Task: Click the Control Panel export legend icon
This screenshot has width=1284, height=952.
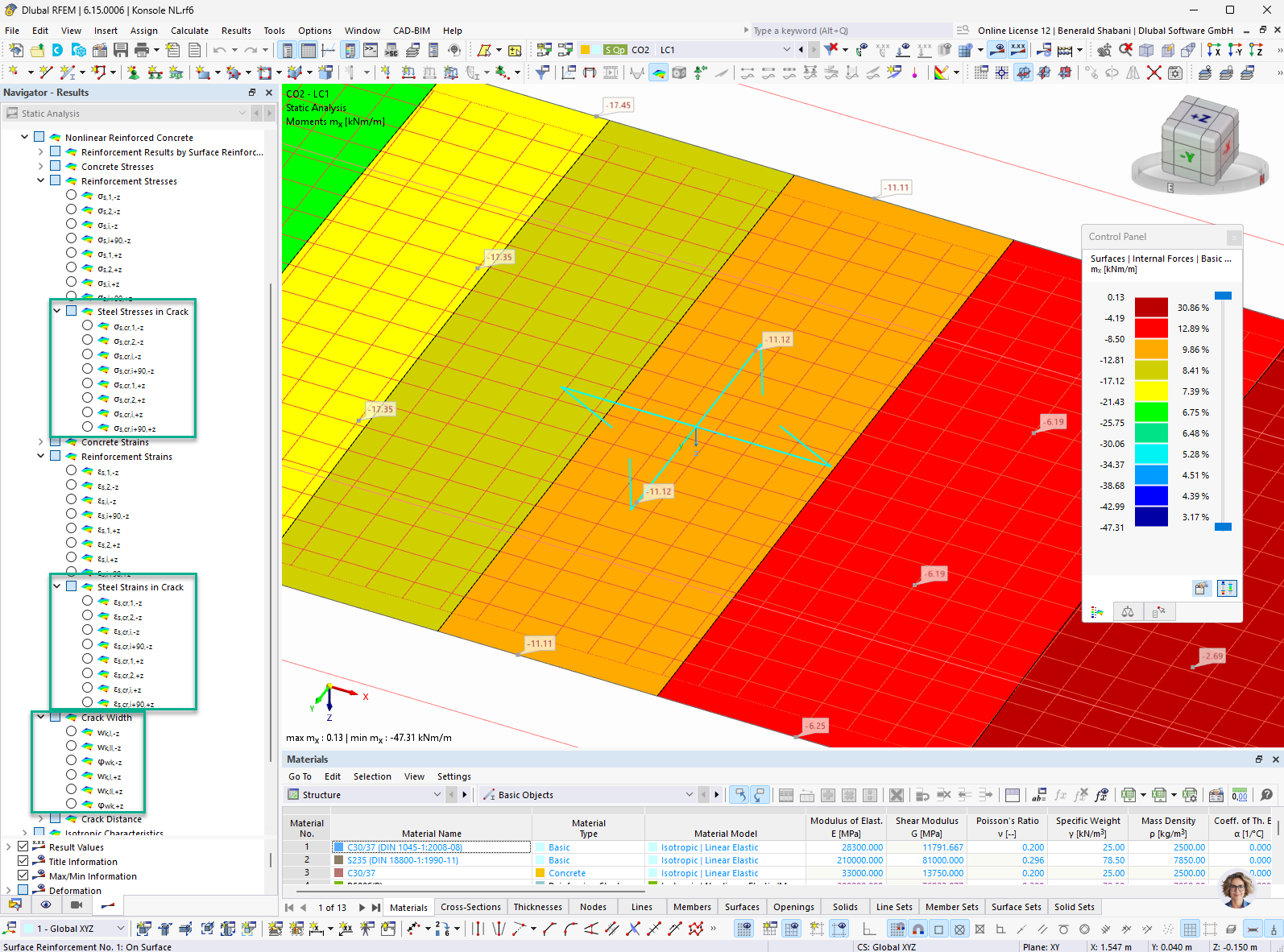Action: [1202, 588]
